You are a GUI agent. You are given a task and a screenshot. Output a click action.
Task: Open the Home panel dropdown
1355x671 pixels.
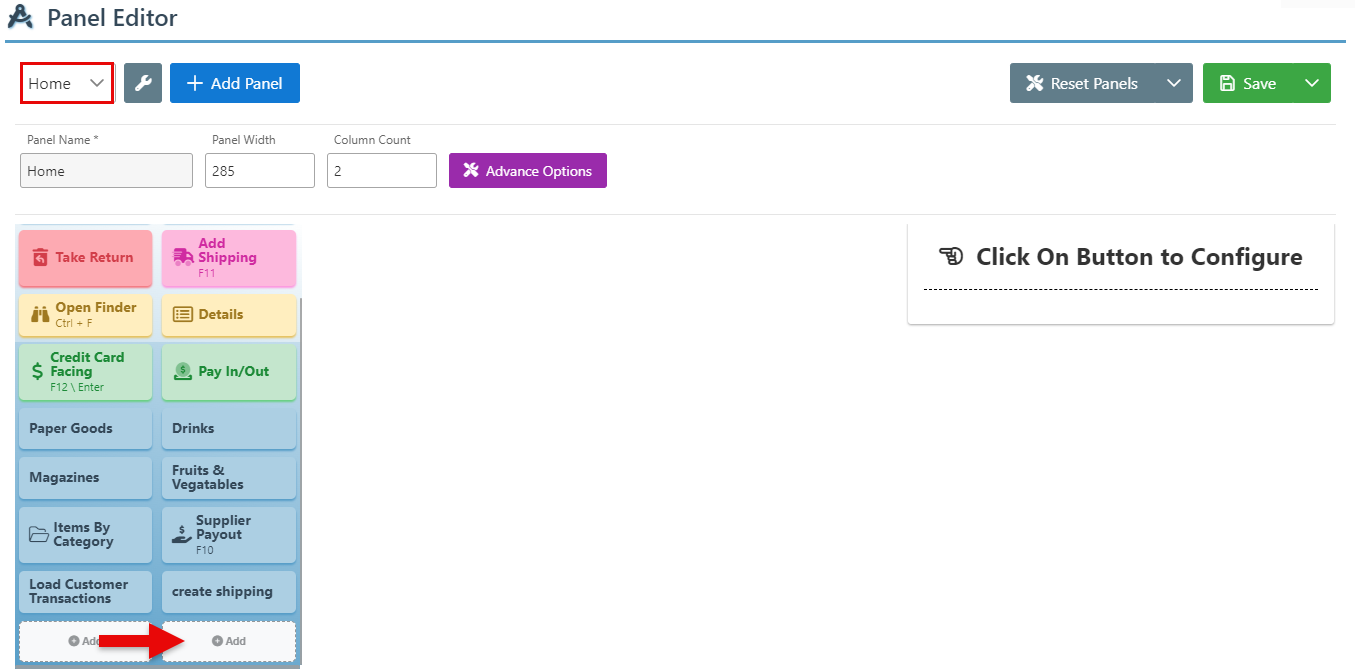(x=67, y=83)
